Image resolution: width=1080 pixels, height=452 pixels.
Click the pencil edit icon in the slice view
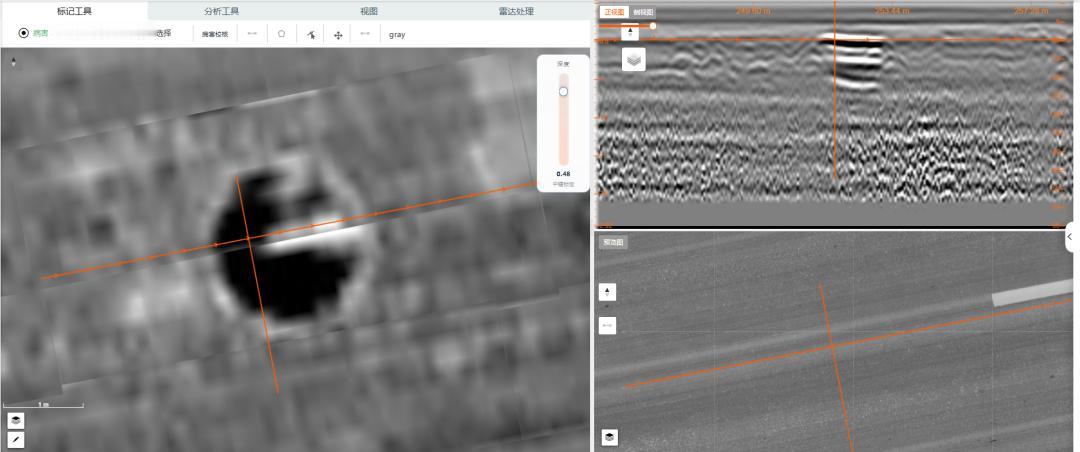click(16, 440)
